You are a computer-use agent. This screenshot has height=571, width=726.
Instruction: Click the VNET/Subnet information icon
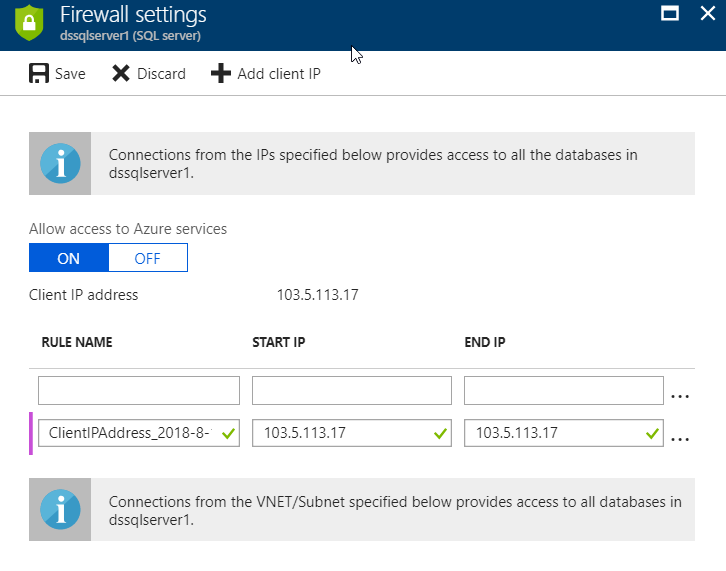pyautogui.click(x=60, y=509)
